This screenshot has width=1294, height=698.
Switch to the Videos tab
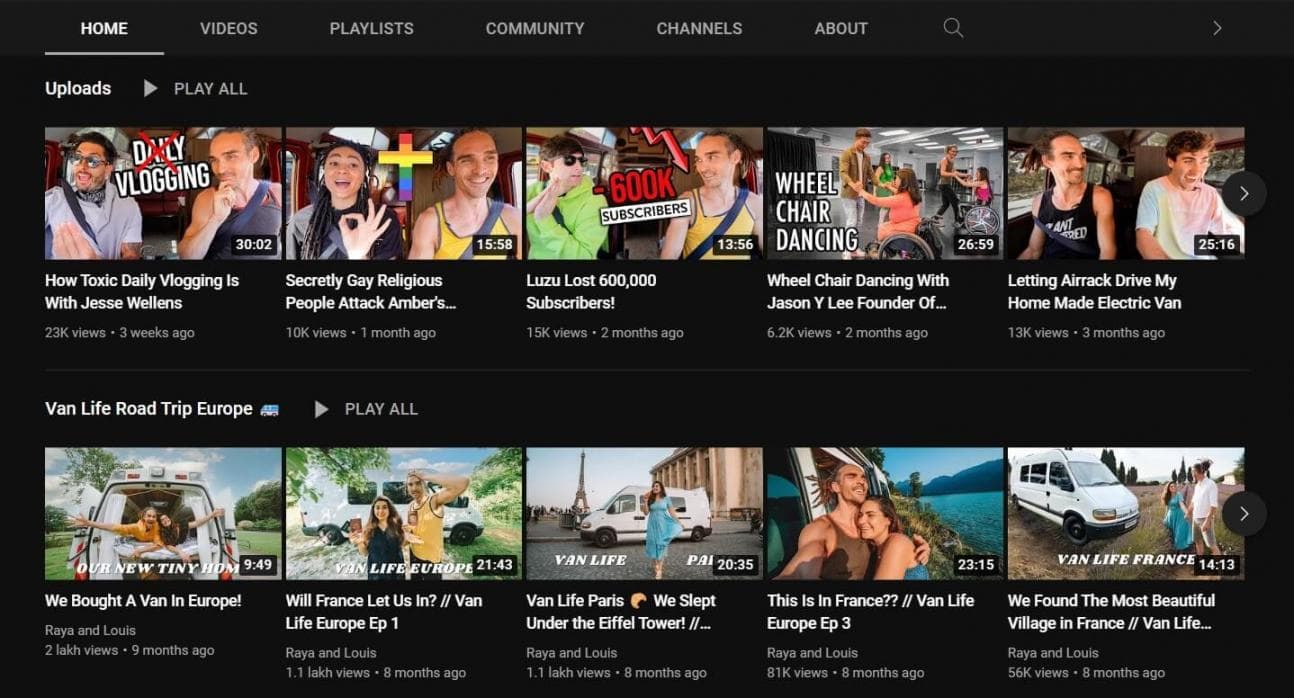[x=228, y=28]
